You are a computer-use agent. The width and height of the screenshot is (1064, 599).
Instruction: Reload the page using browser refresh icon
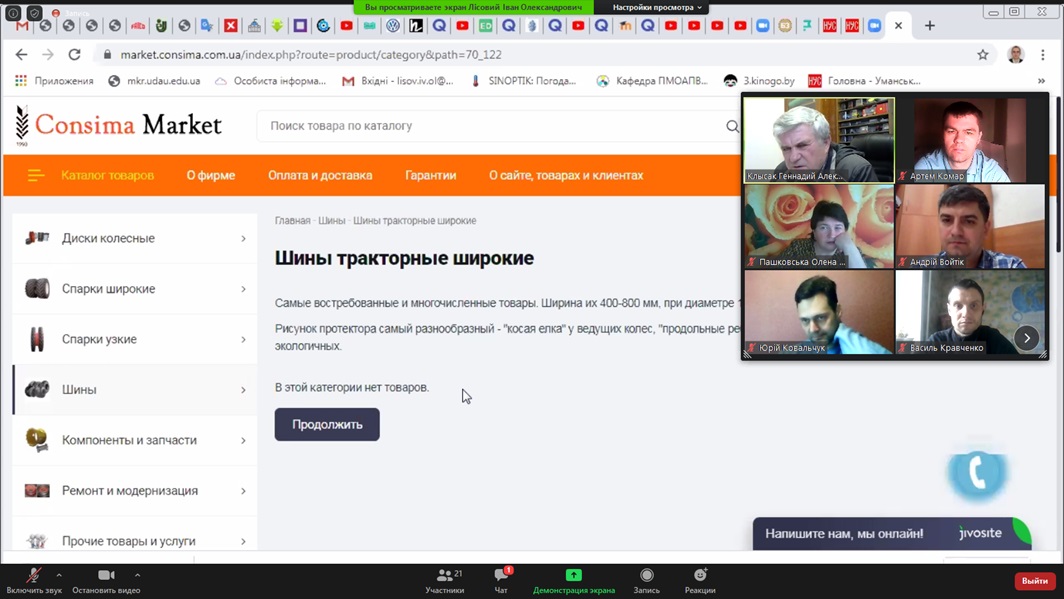point(74,55)
